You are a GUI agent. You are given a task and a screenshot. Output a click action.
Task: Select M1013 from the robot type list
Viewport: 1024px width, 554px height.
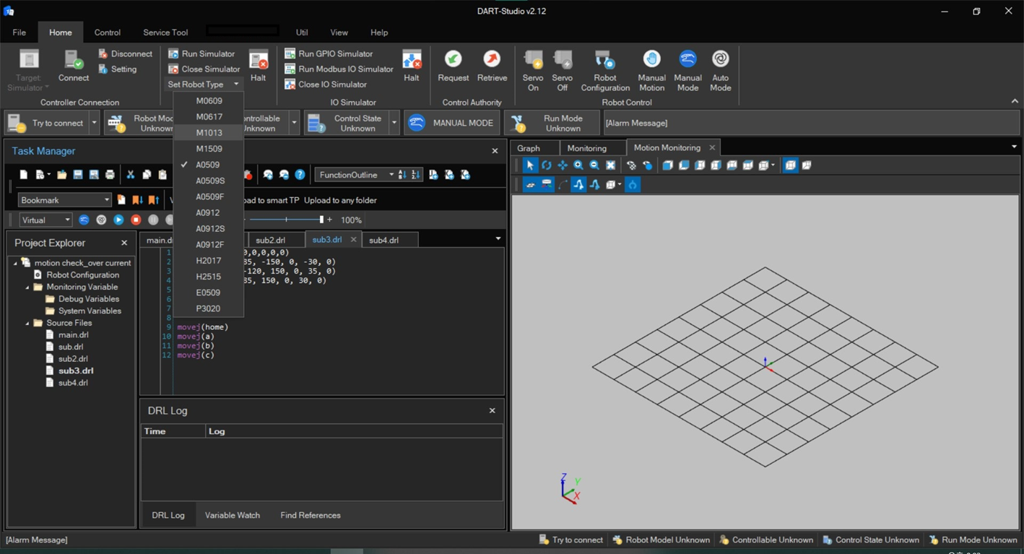(x=208, y=133)
